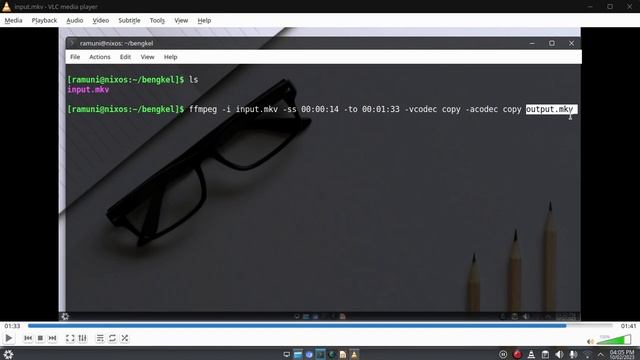The width and height of the screenshot is (640, 360).
Task: Click the -acodec option in the command
Action: (481, 109)
